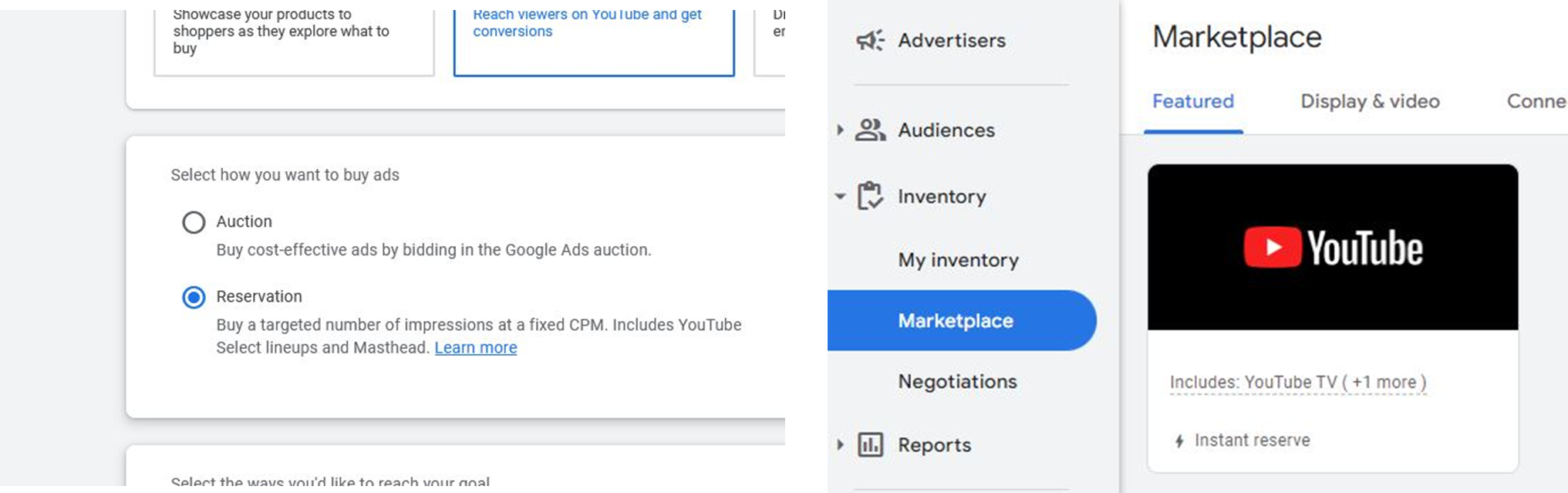Switch to the Featured tab
1568x493 pixels.
point(1193,101)
